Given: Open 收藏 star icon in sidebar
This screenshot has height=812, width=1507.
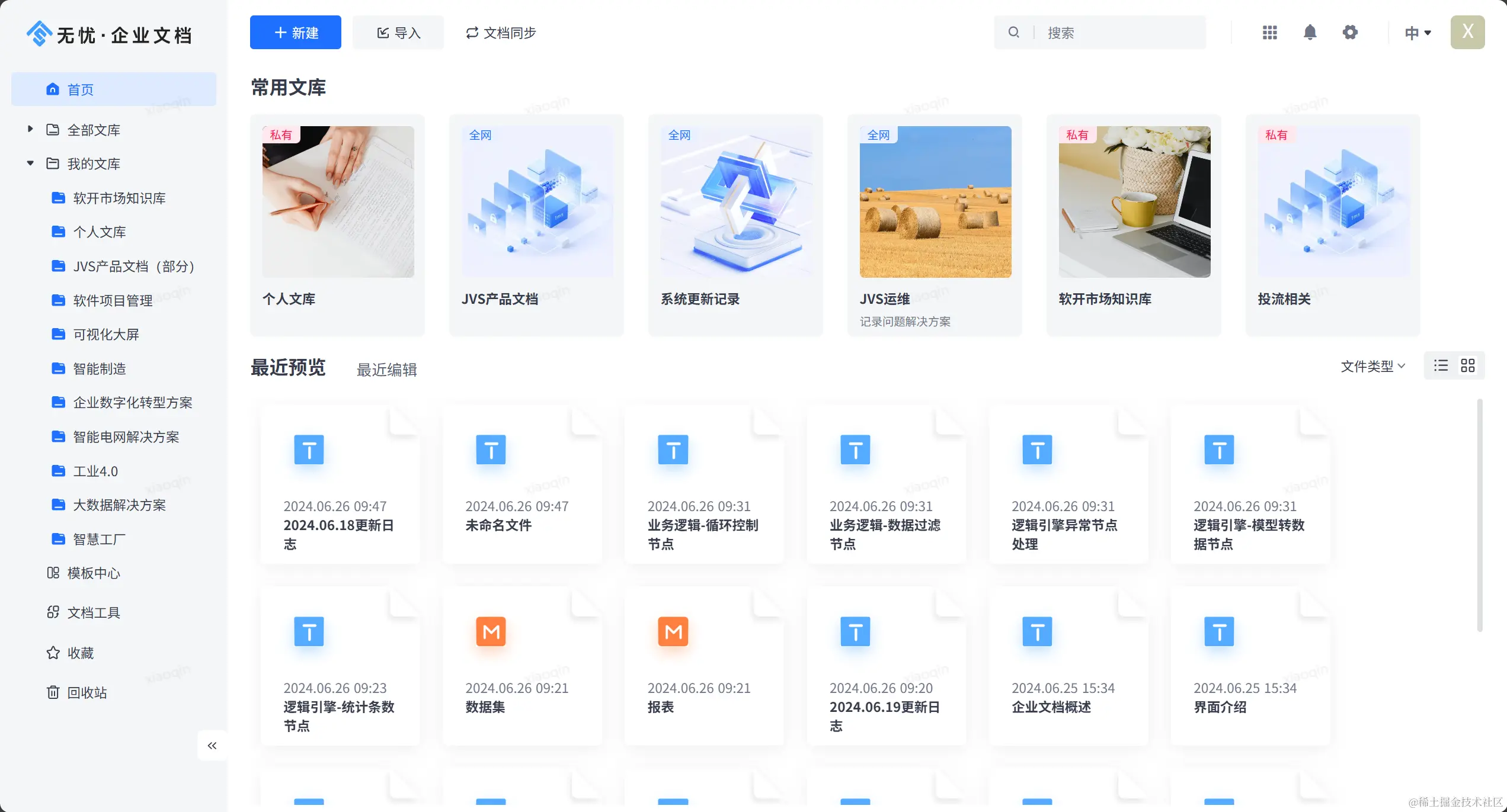Looking at the screenshot, I should tap(53, 652).
